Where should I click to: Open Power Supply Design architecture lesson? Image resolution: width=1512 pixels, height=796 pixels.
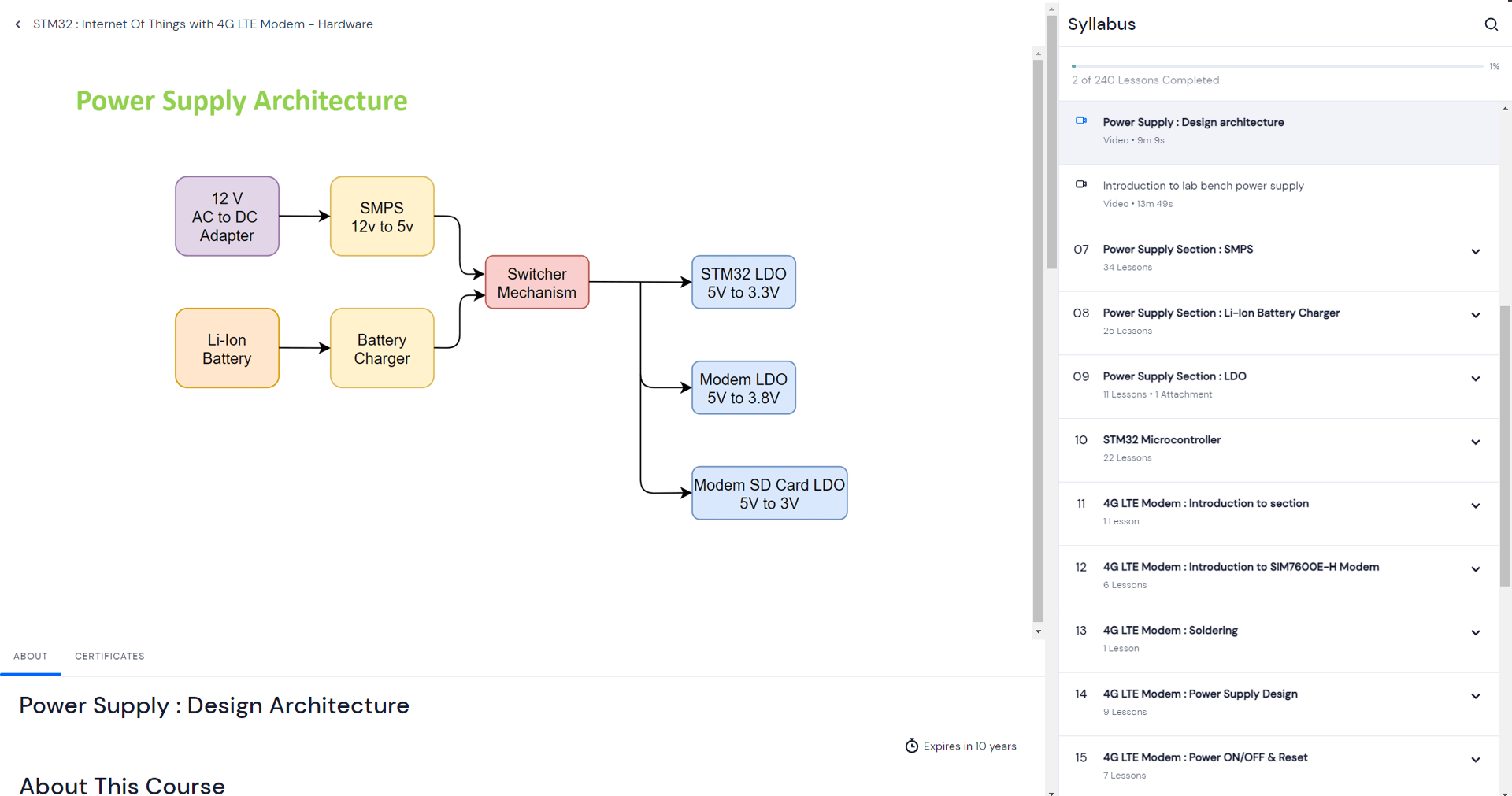(x=1192, y=123)
